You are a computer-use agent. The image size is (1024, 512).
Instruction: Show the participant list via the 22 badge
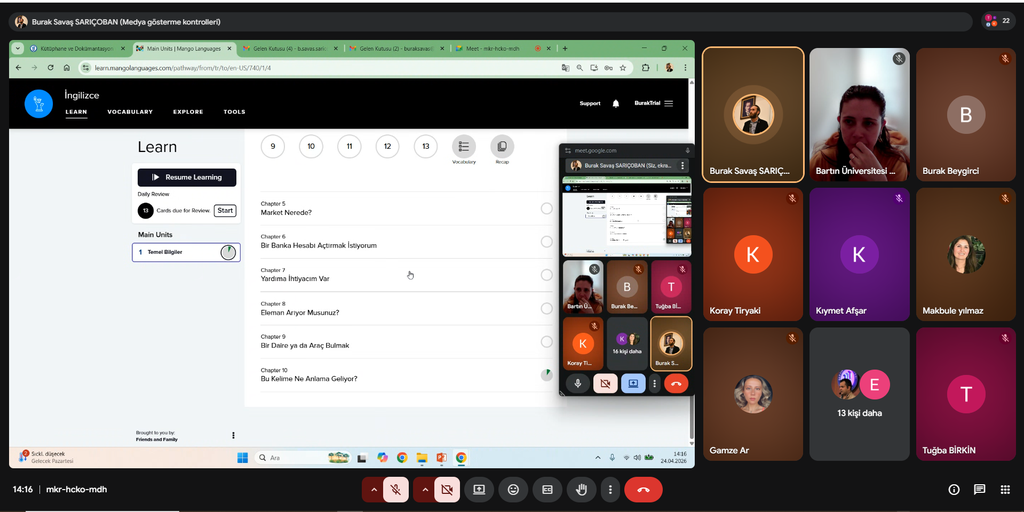point(997,20)
